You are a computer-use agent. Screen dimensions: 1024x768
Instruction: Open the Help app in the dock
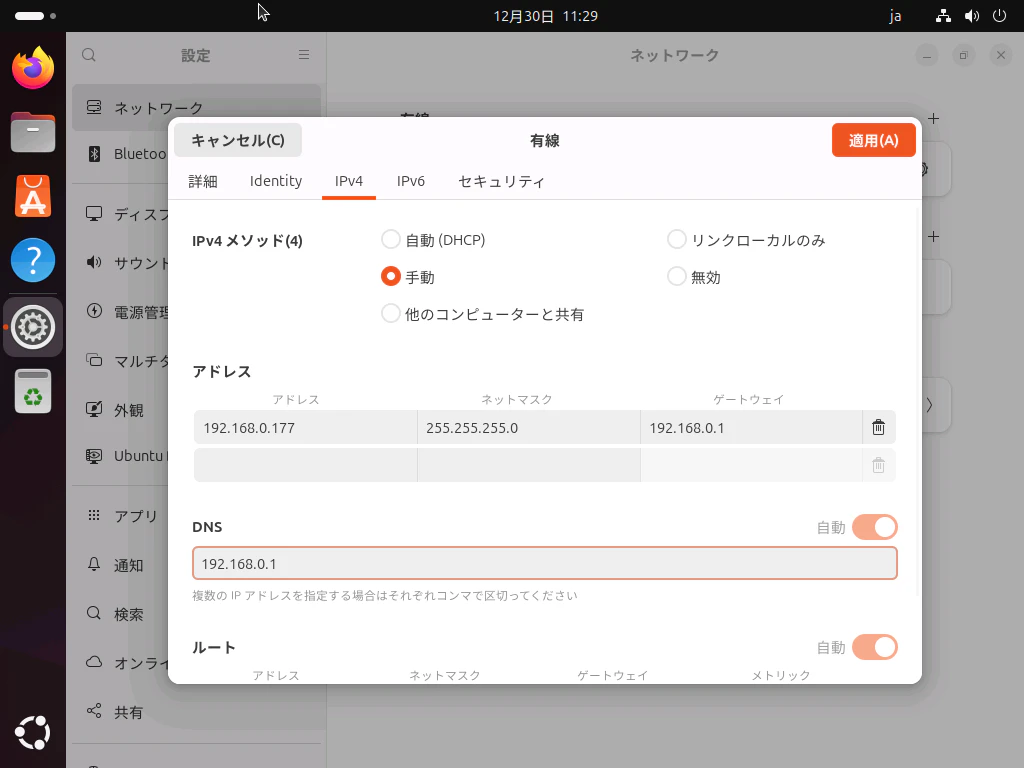(x=33, y=260)
